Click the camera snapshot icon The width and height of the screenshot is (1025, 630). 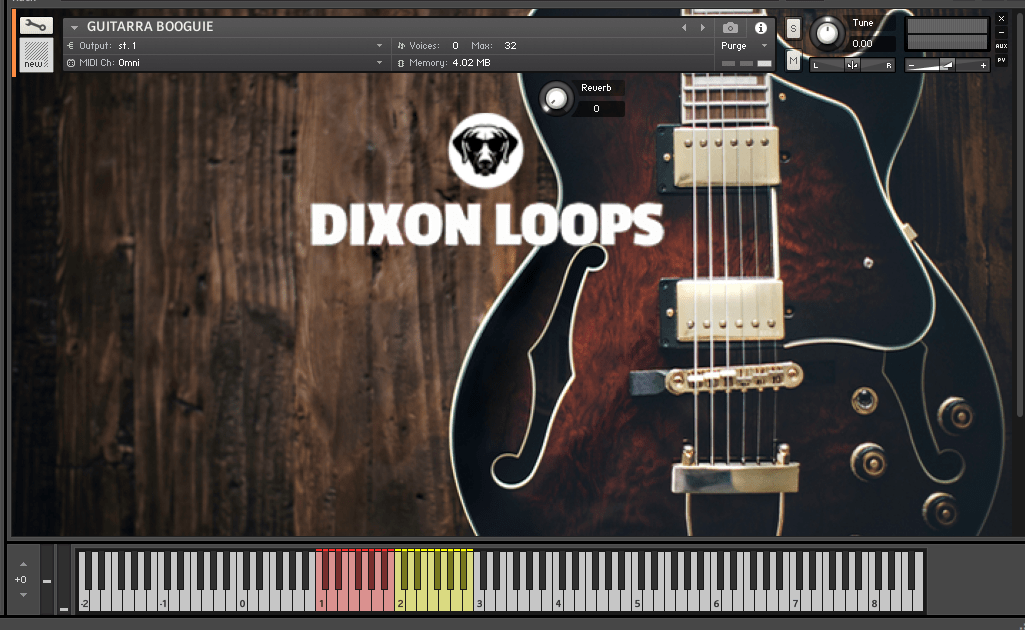[731, 28]
